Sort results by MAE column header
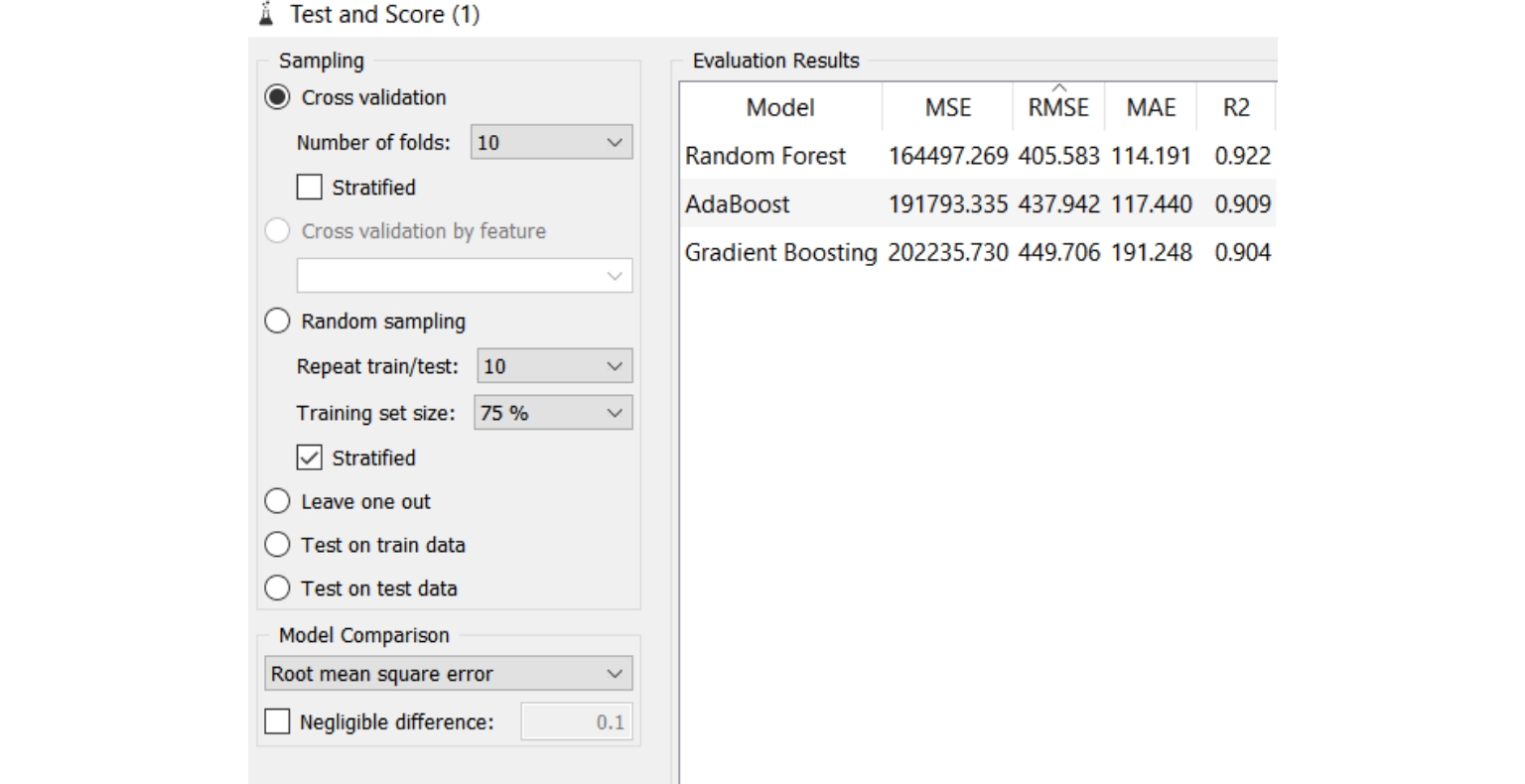Image resolution: width=1525 pixels, height=784 pixels. tap(1151, 108)
